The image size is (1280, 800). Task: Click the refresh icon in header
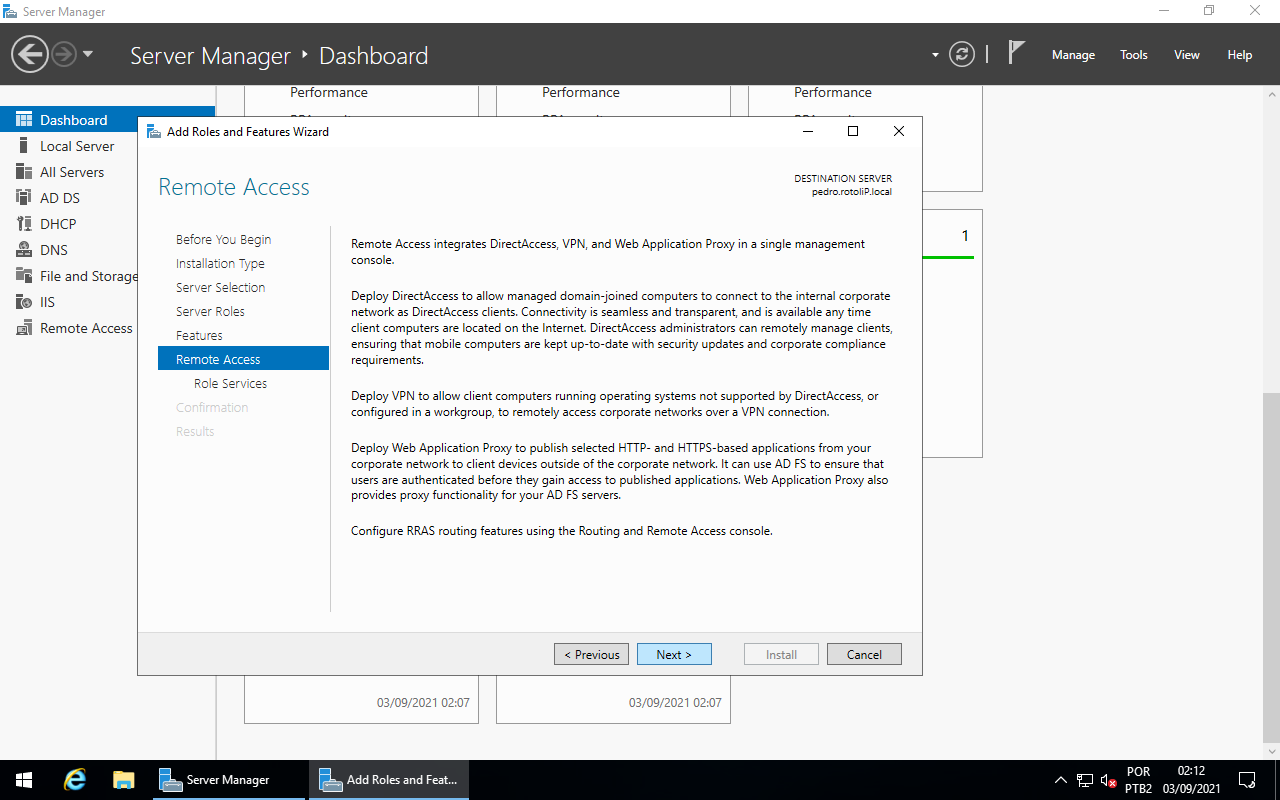pyautogui.click(x=961, y=55)
